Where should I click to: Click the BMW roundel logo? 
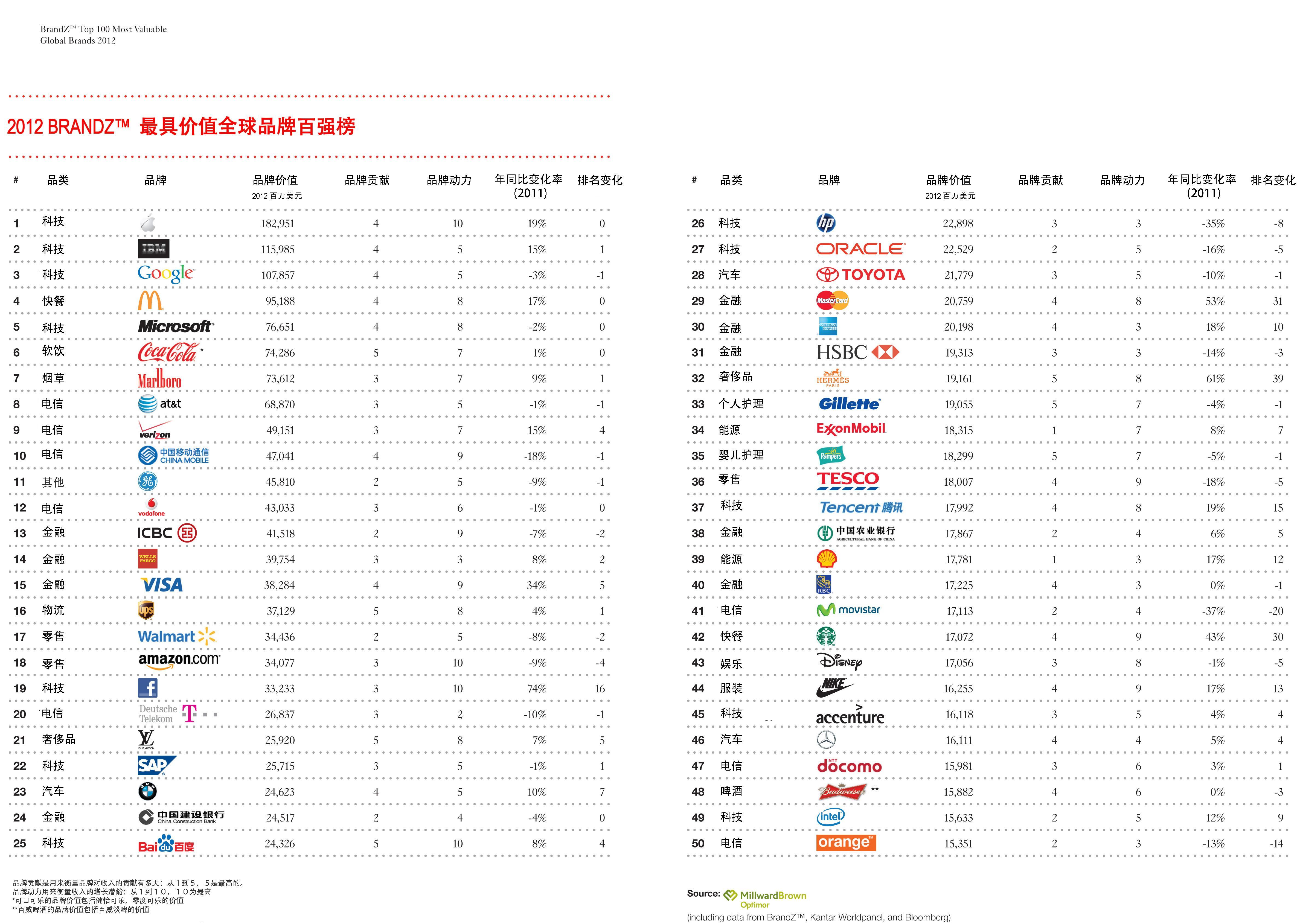pos(147,791)
